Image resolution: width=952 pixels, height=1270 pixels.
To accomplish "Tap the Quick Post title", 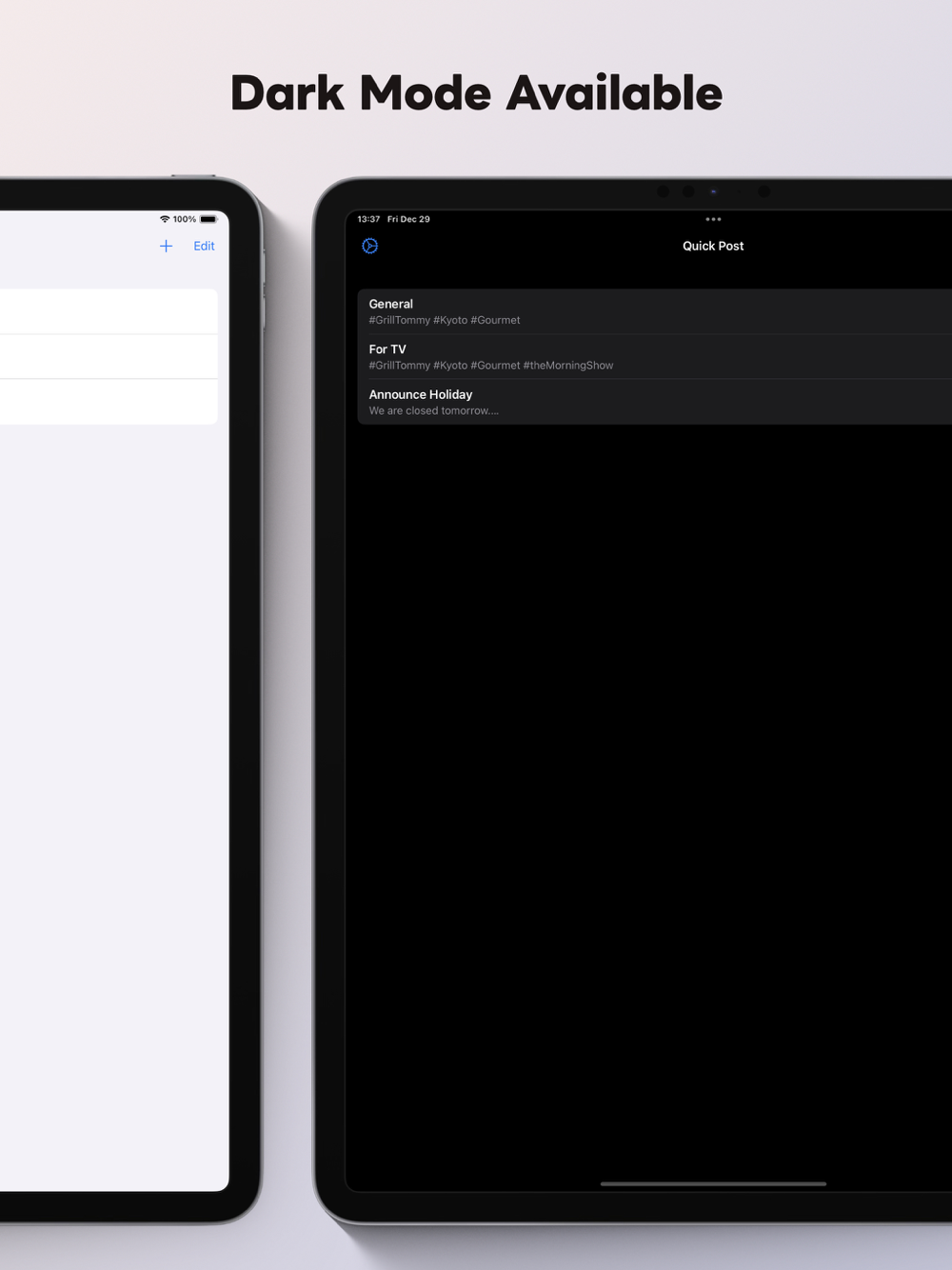I will click(x=713, y=246).
